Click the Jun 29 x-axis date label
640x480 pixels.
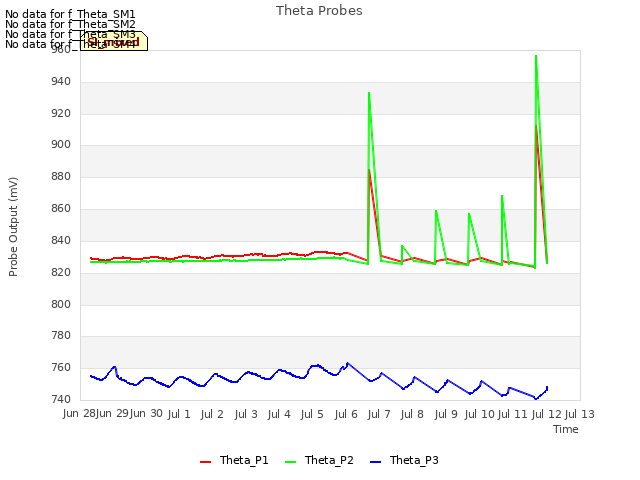click(113, 414)
